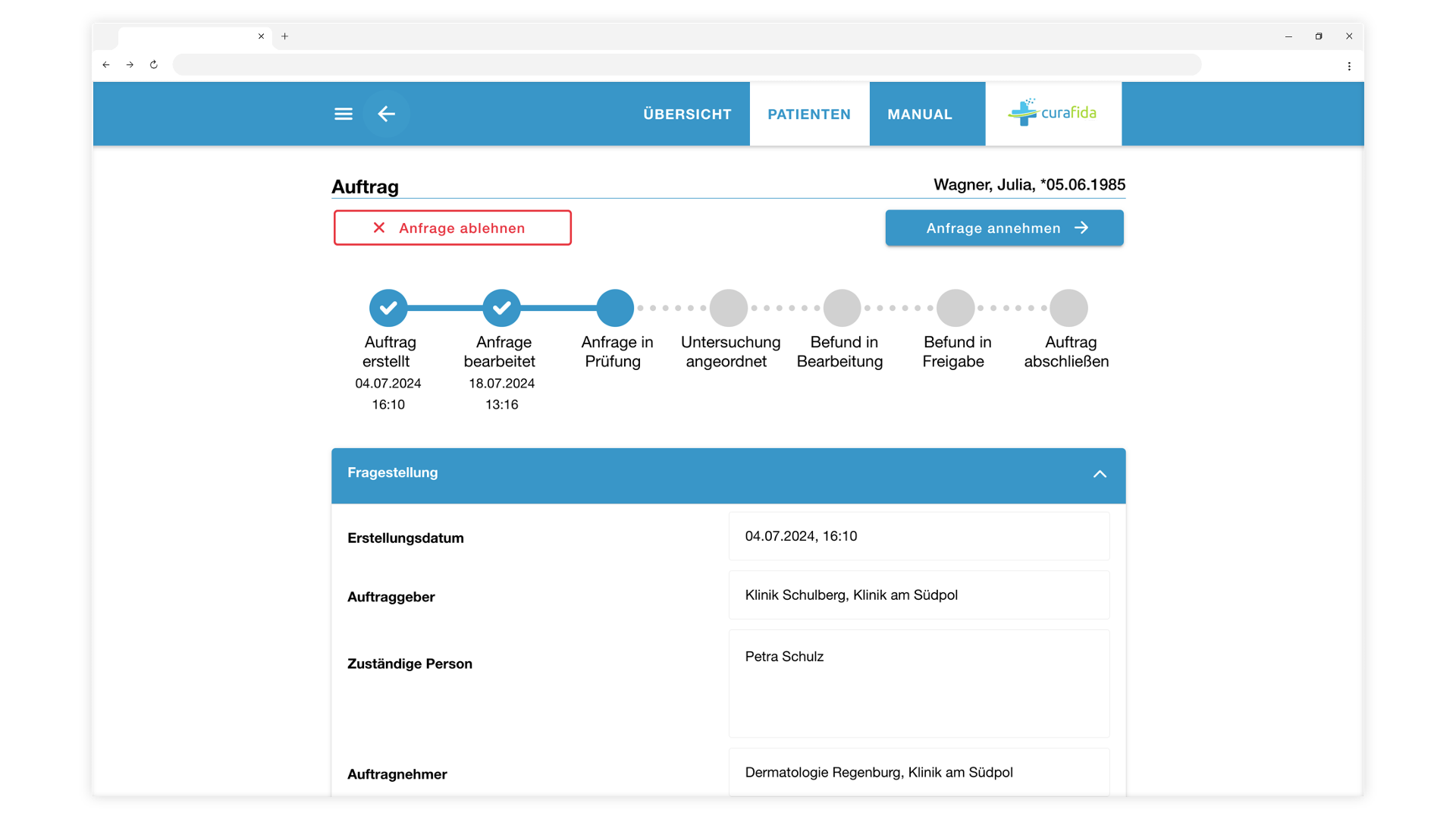Collapse the Fragestellung section
Image resolution: width=1456 pixels, height=819 pixels.
pos(1100,474)
